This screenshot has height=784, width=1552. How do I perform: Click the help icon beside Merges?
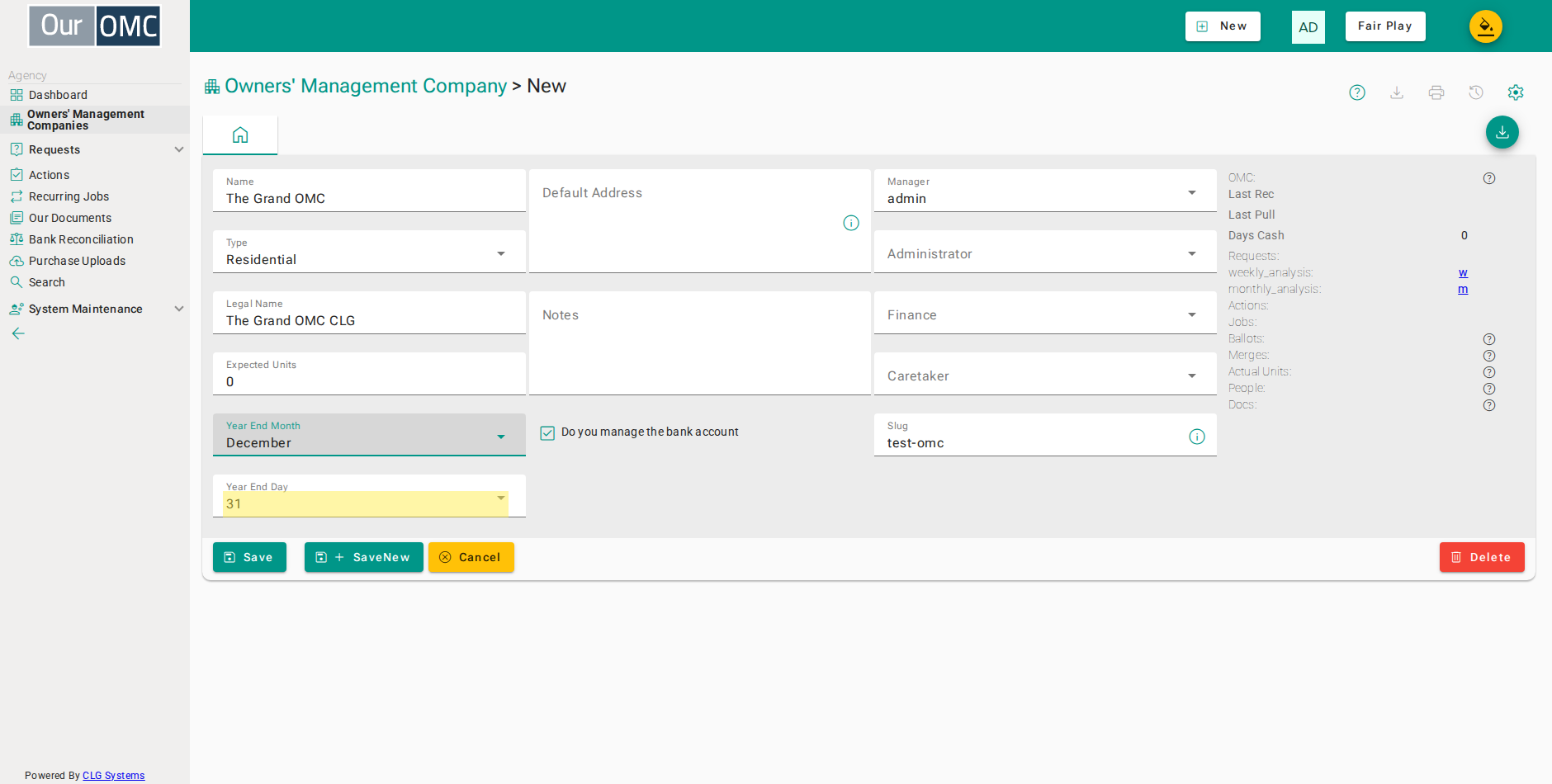tap(1489, 356)
